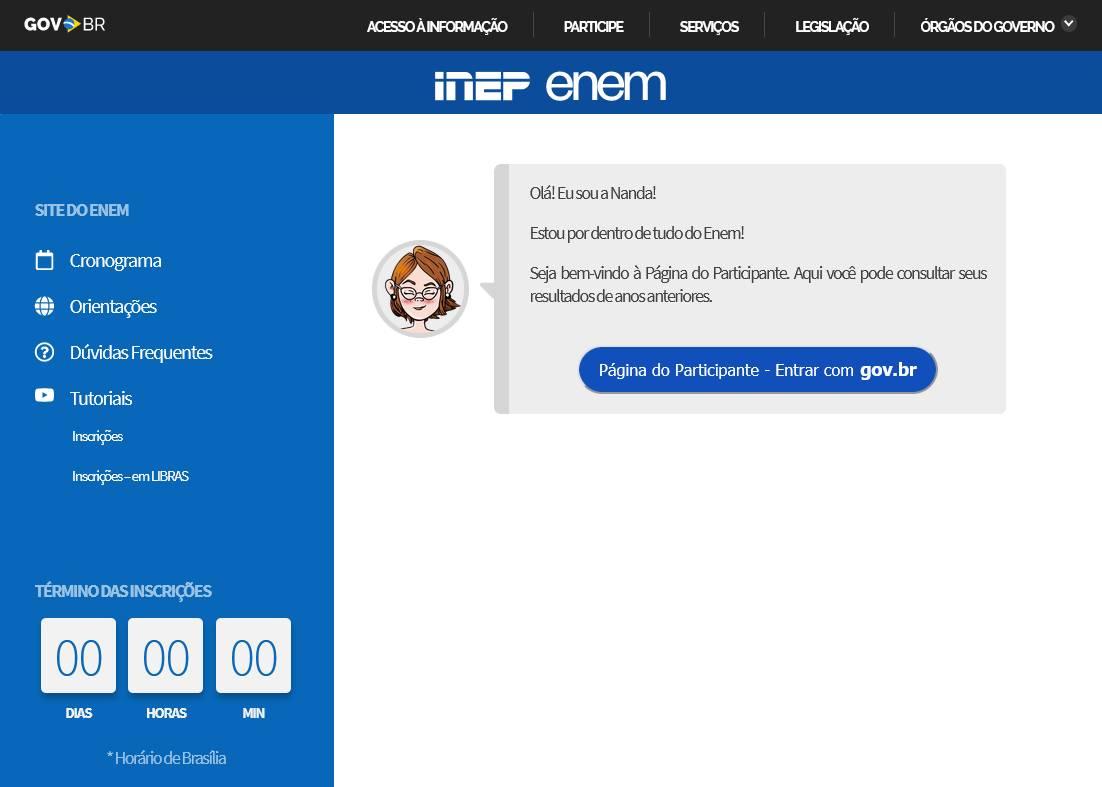Image resolution: width=1102 pixels, height=787 pixels.
Task: Open the Inscrições tutorial link
Action: [98, 436]
